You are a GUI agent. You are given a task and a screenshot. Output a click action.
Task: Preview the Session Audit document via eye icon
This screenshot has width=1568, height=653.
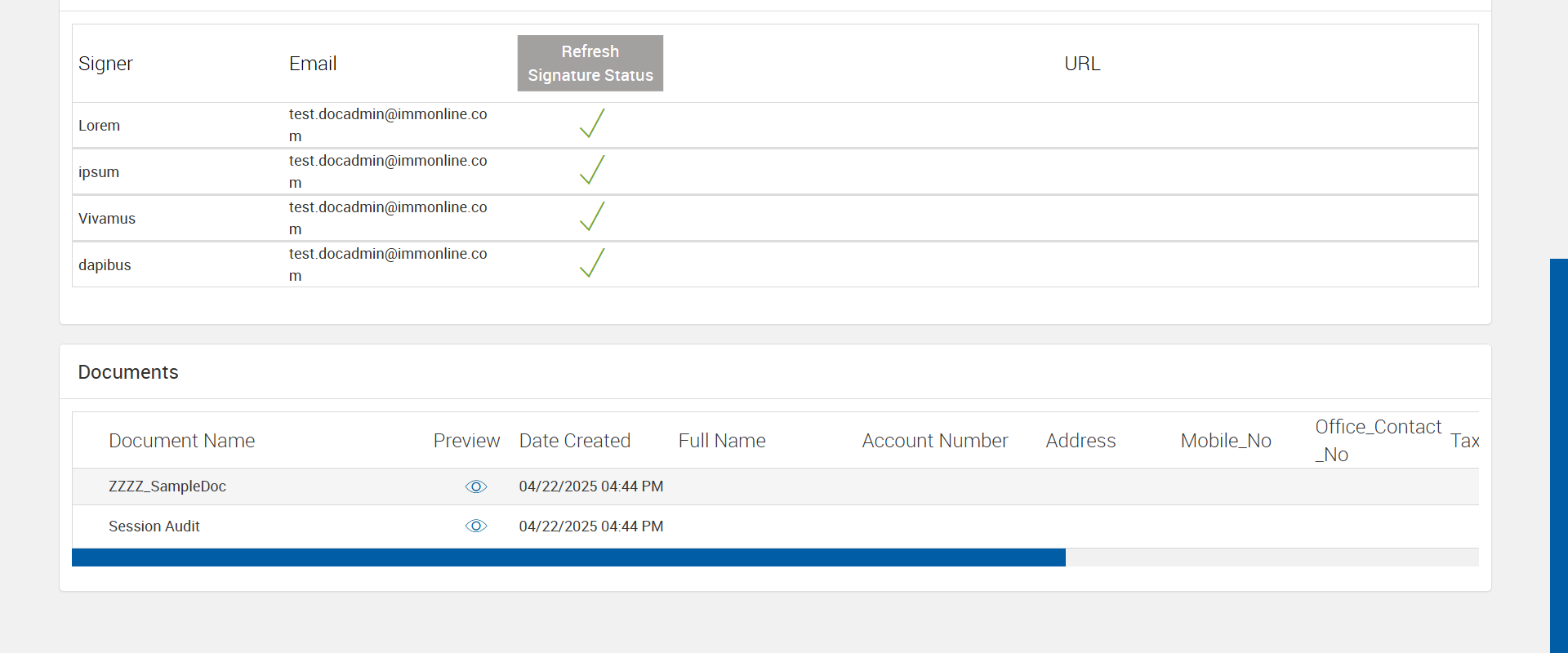point(476,526)
